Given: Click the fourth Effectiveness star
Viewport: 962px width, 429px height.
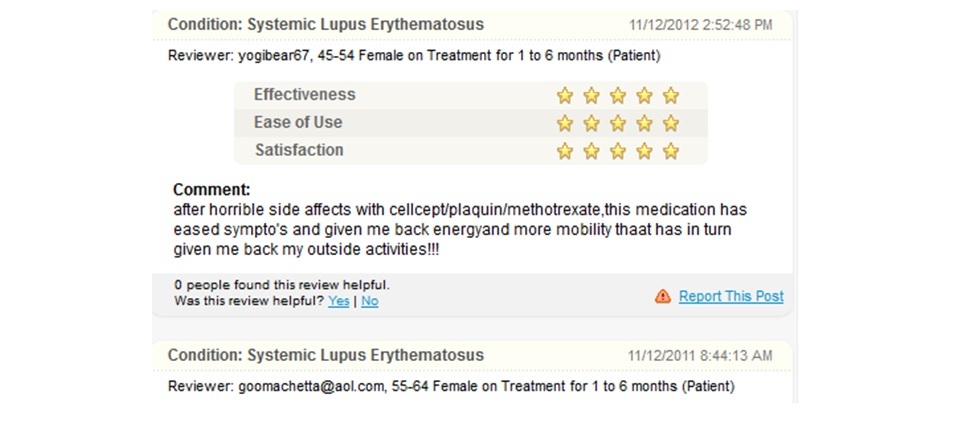Looking at the screenshot, I should pyautogui.click(x=644, y=95).
